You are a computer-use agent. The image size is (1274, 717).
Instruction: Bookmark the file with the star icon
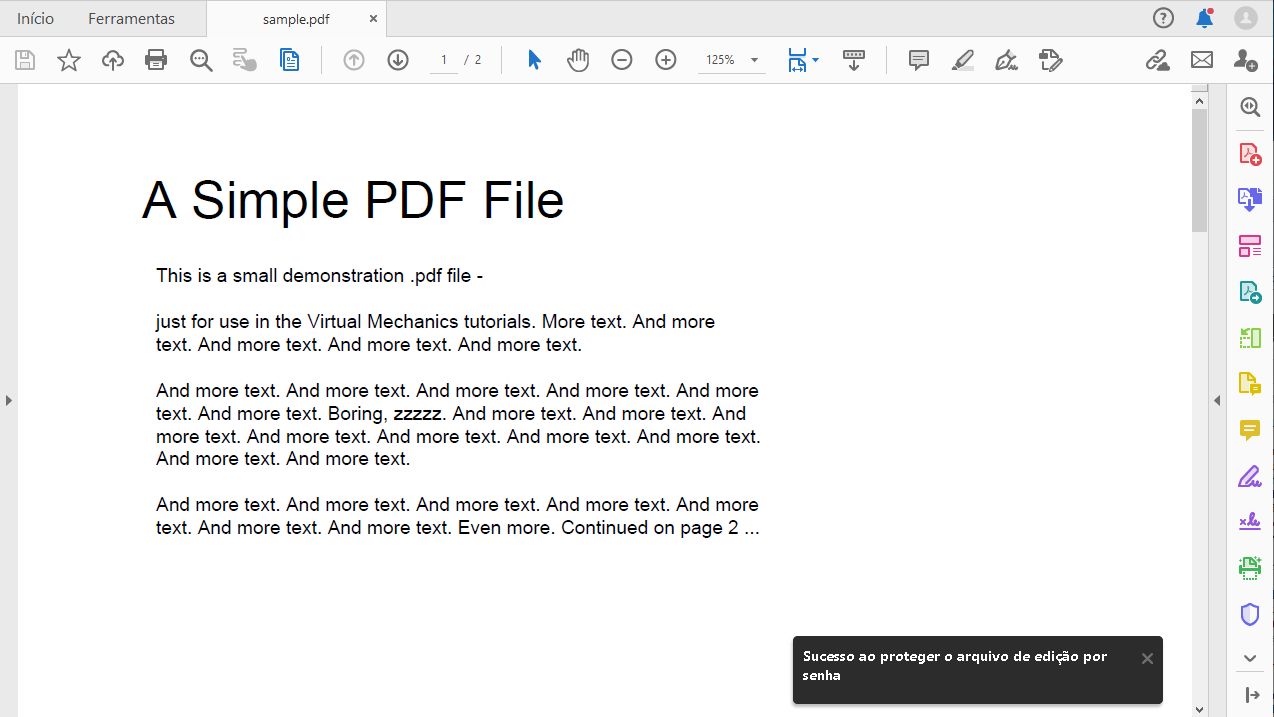69,60
